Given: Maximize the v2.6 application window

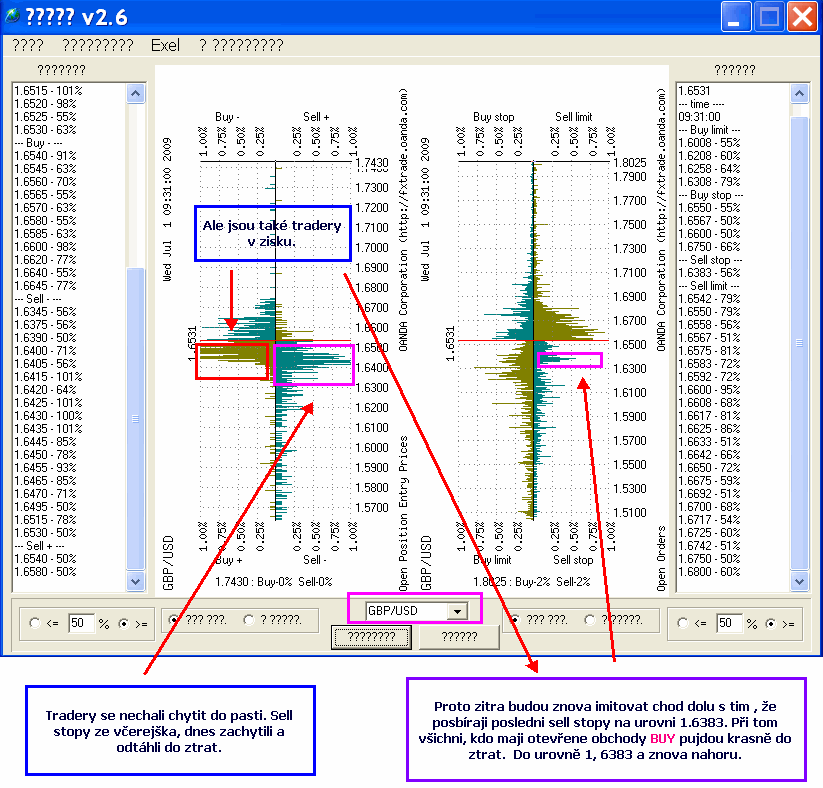Looking at the screenshot, I should point(769,17).
